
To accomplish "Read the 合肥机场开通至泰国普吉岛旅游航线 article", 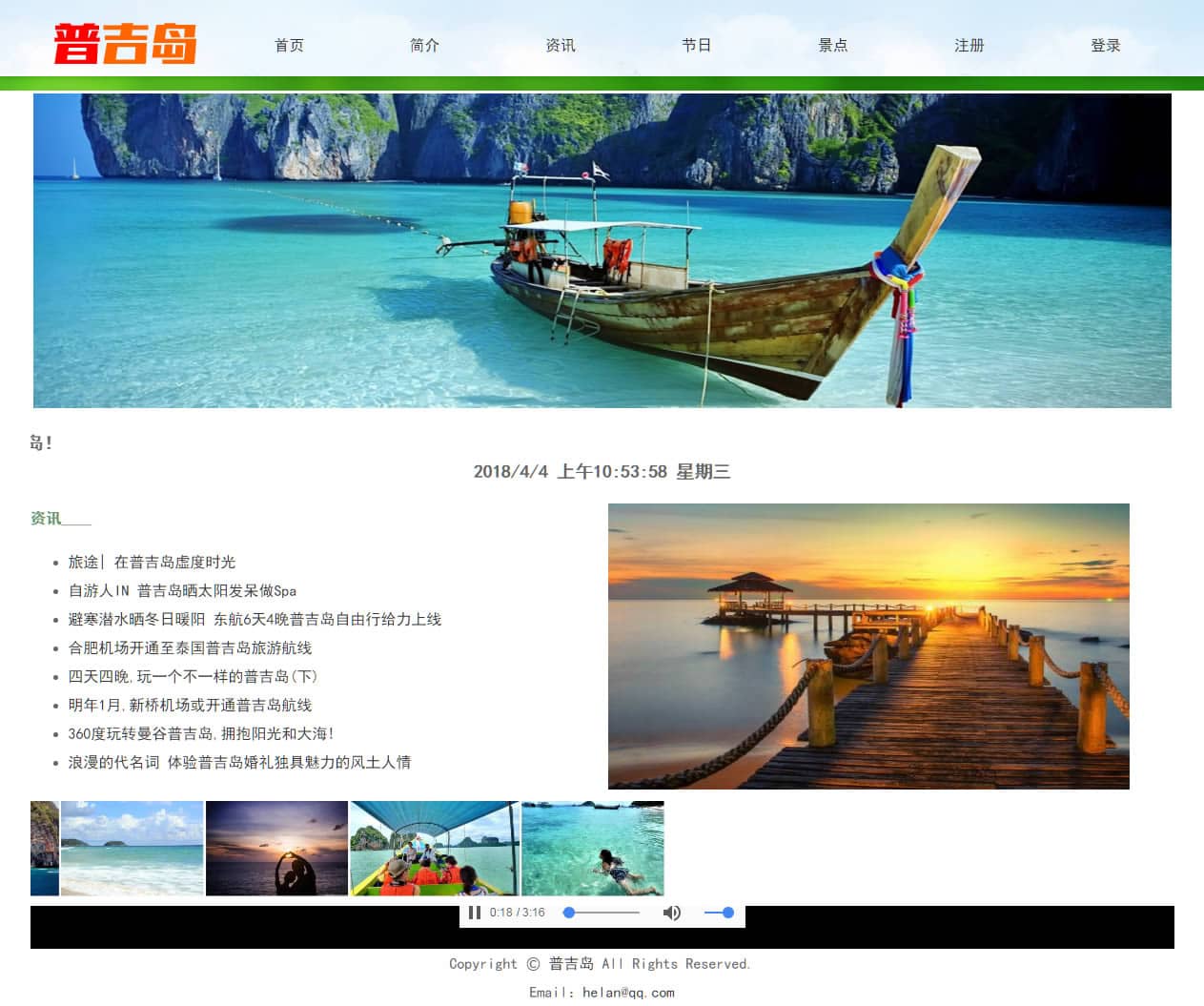I will (190, 648).
